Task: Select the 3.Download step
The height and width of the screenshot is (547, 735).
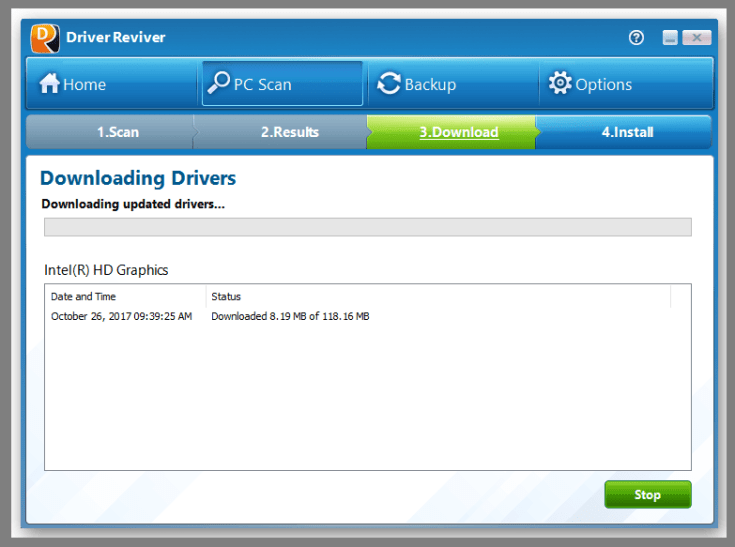Action: pyautogui.click(x=453, y=132)
